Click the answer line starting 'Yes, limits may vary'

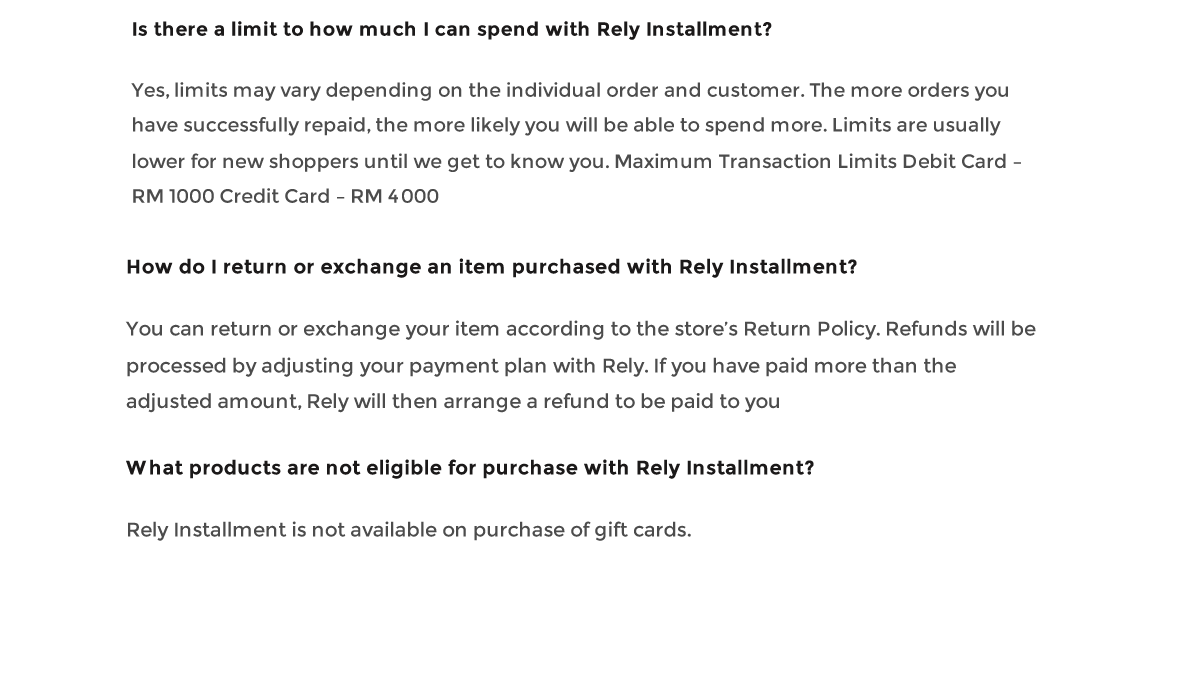coord(570,91)
